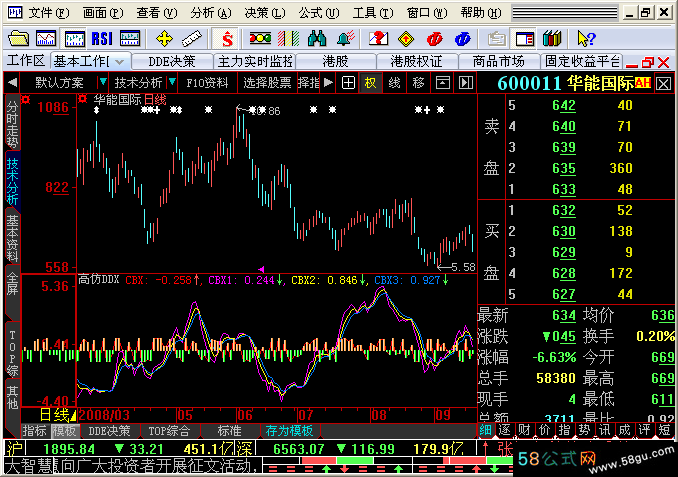Image resolution: width=678 pixels, height=477 pixels.
Task: Click the help pointer question mark icon
Action: coord(586,39)
